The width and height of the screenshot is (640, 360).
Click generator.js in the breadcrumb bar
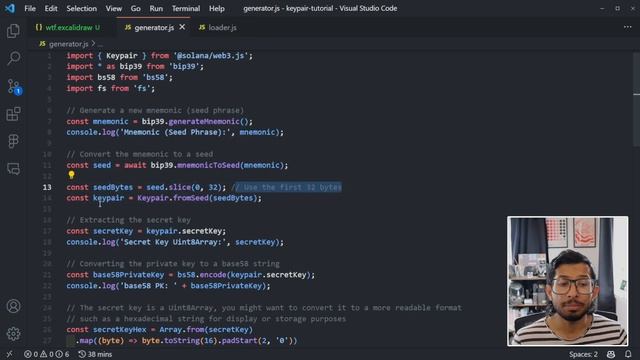coord(68,44)
